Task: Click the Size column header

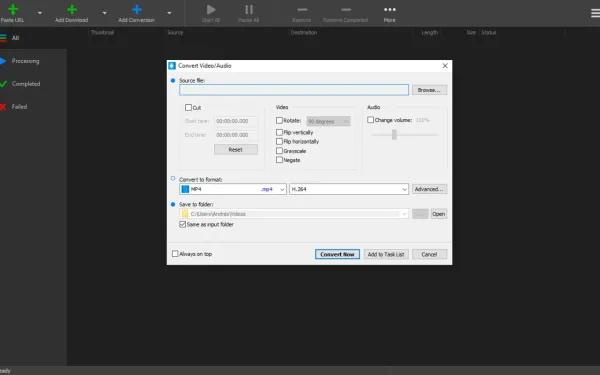Action: coord(471,33)
